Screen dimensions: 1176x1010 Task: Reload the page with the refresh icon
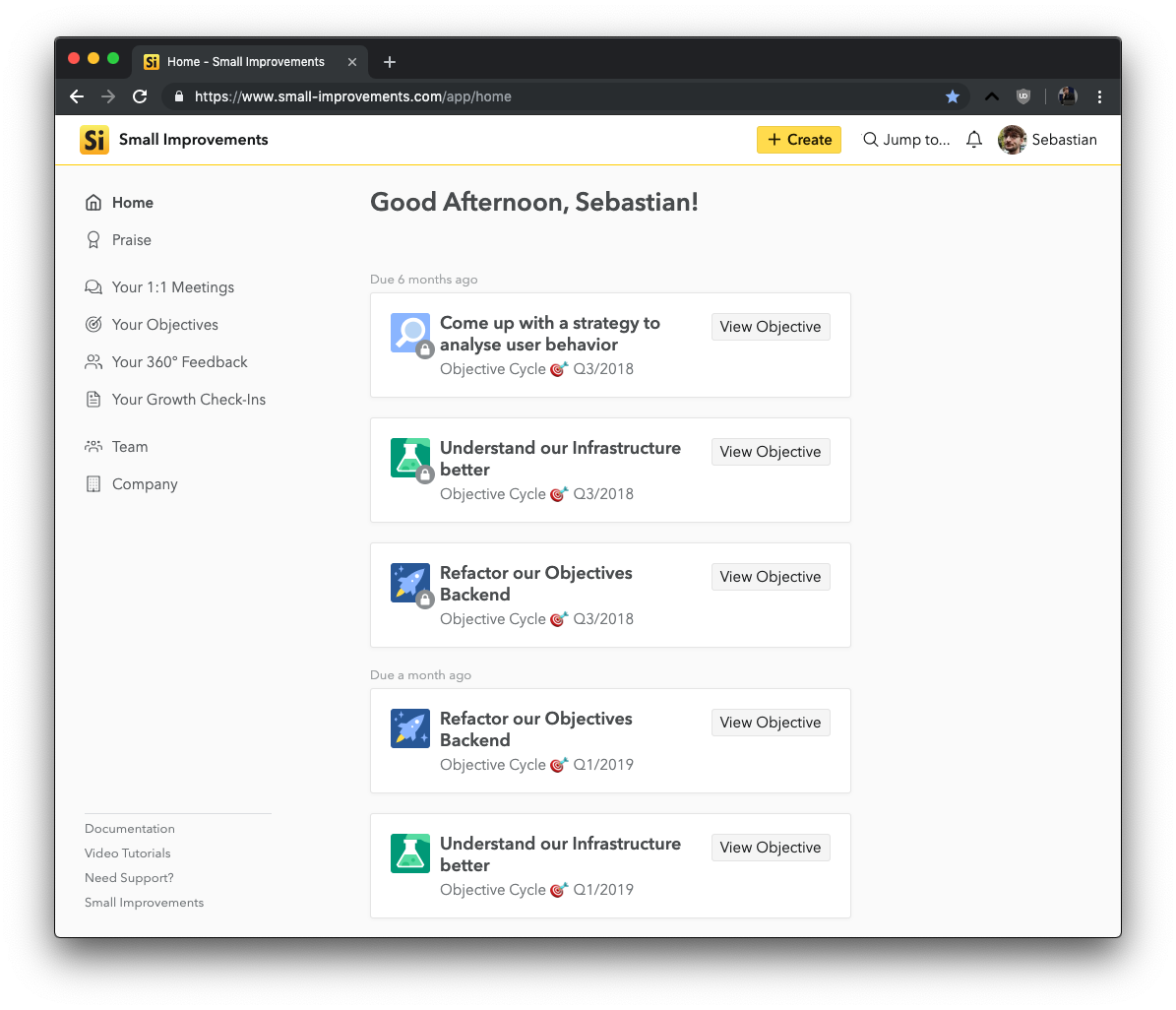pyautogui.click(x=140, y=96)
